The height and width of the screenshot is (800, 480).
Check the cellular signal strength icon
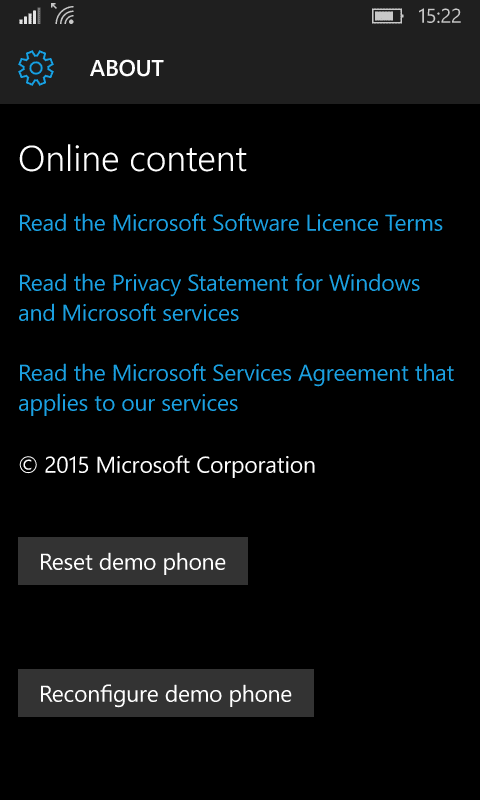[x=30, y=17]
